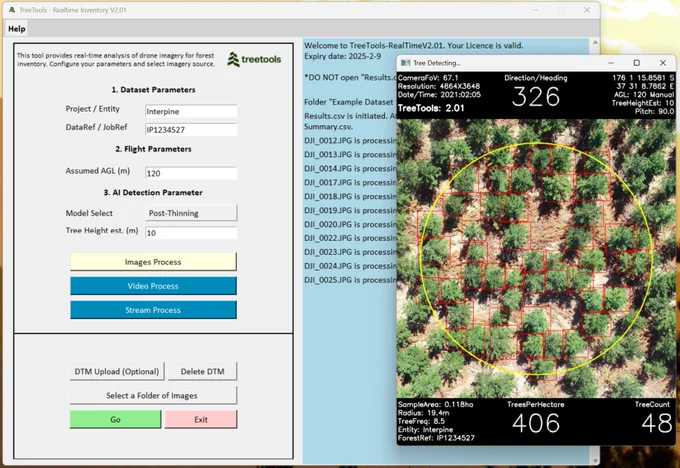Screen dimensions: 680x468
Task: Click the 'Radius: 19.4m' text
Action: tap(423, 412)
